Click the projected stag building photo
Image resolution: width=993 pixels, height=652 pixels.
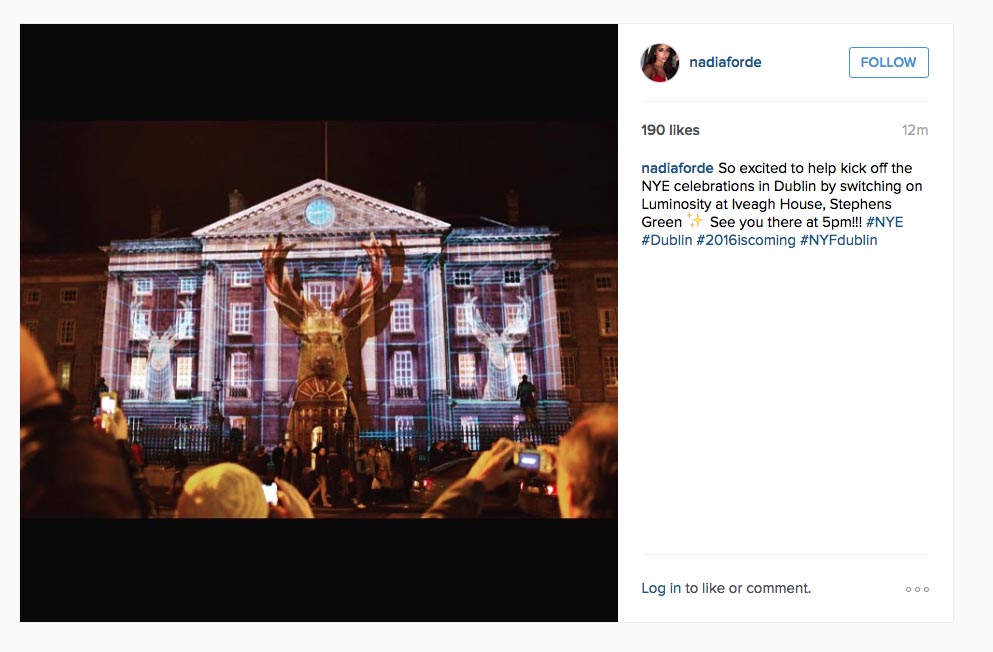(319, 320)
